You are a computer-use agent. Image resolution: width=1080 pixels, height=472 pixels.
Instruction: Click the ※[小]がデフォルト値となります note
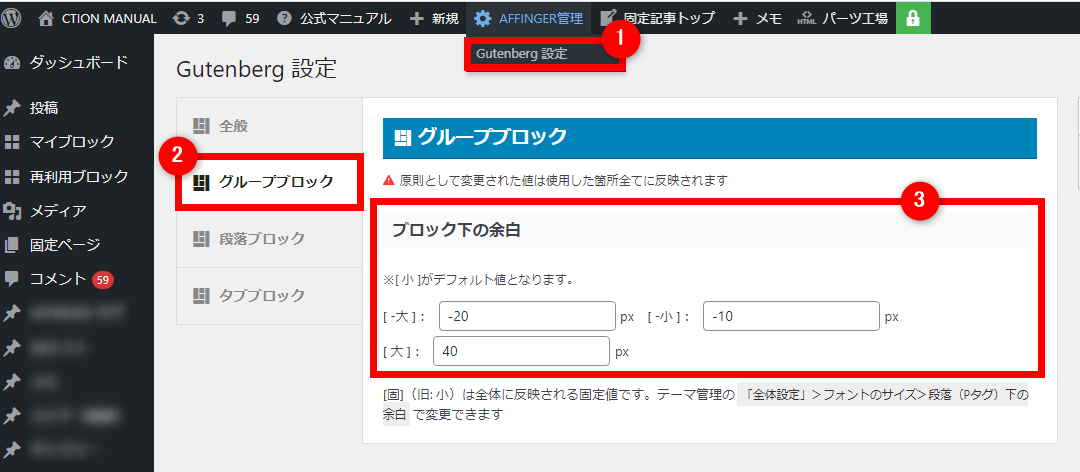click(x=479, y=280)
